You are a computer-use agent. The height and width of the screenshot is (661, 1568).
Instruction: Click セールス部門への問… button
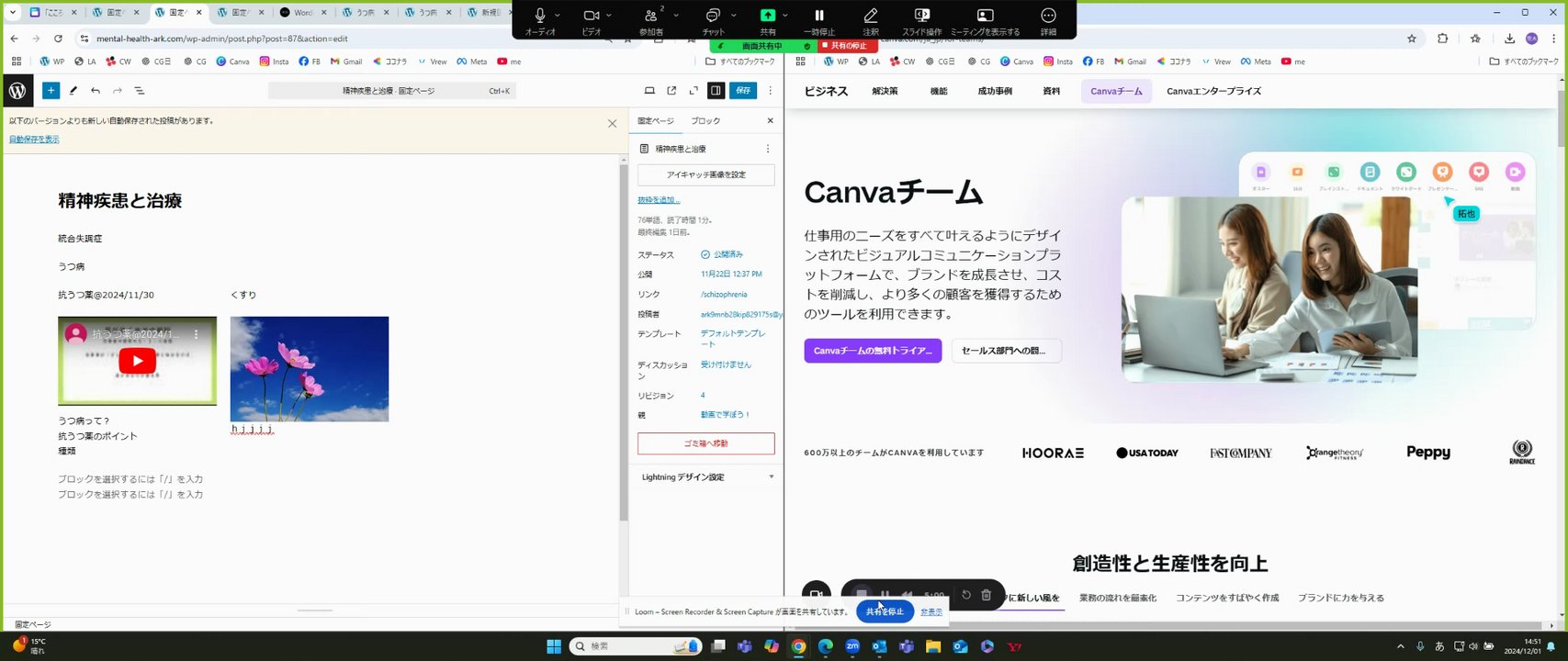tap(1006, 351)
